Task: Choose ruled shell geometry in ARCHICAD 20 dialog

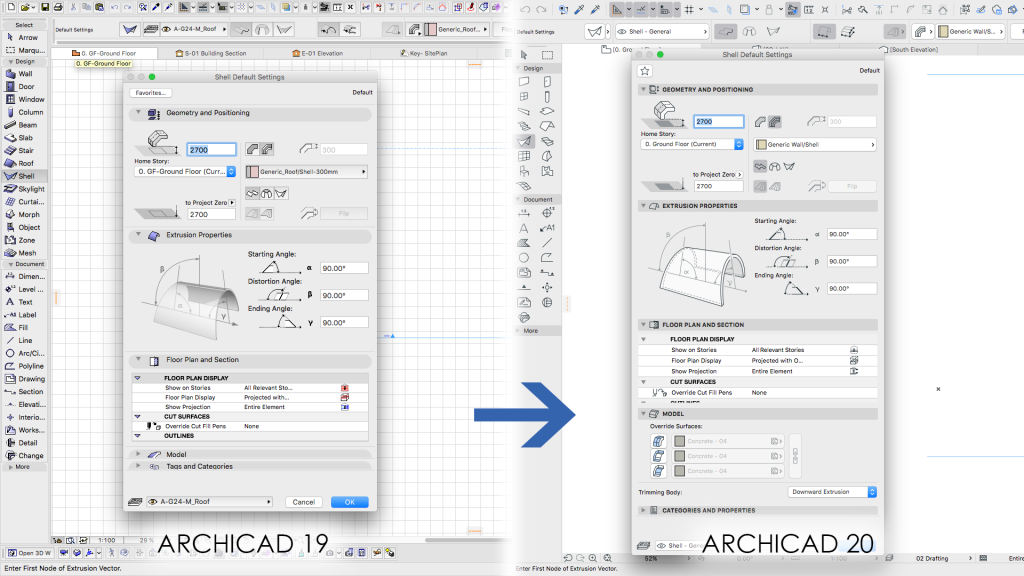Action: (789, 167)
